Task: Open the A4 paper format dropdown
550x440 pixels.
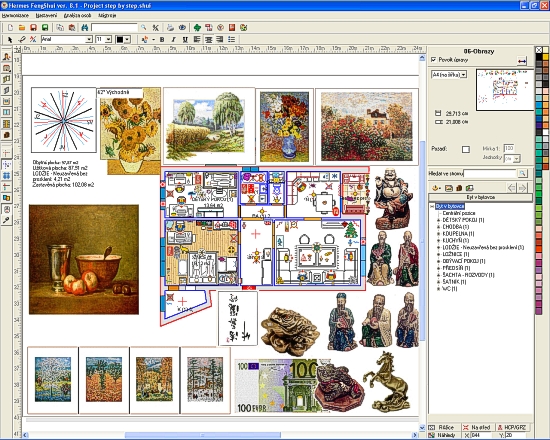Action: pos(464,75)
